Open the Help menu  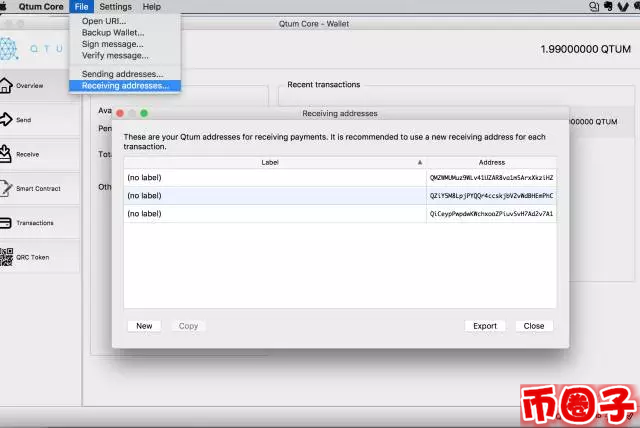151,7
